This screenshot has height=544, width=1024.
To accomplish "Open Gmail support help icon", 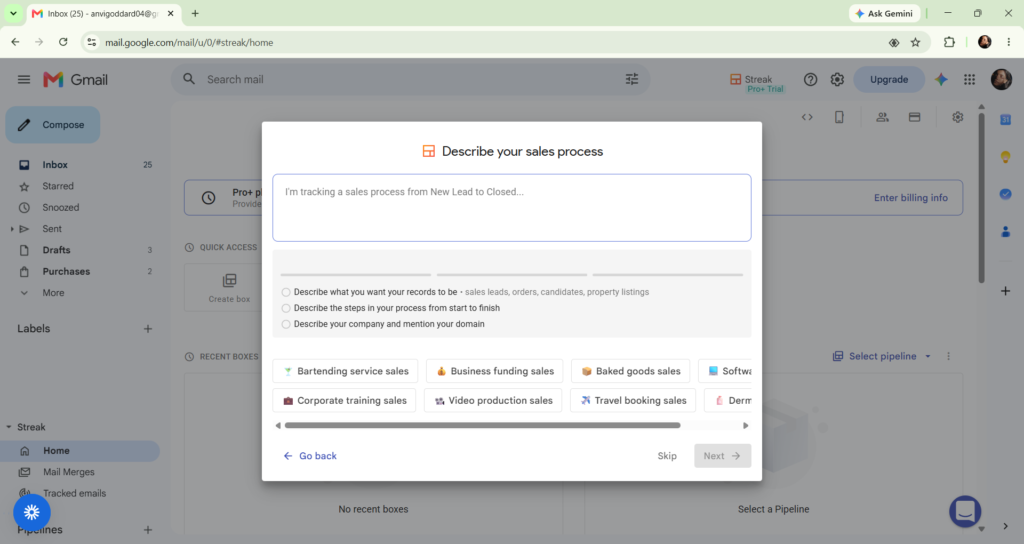I will tap(810, 80).
